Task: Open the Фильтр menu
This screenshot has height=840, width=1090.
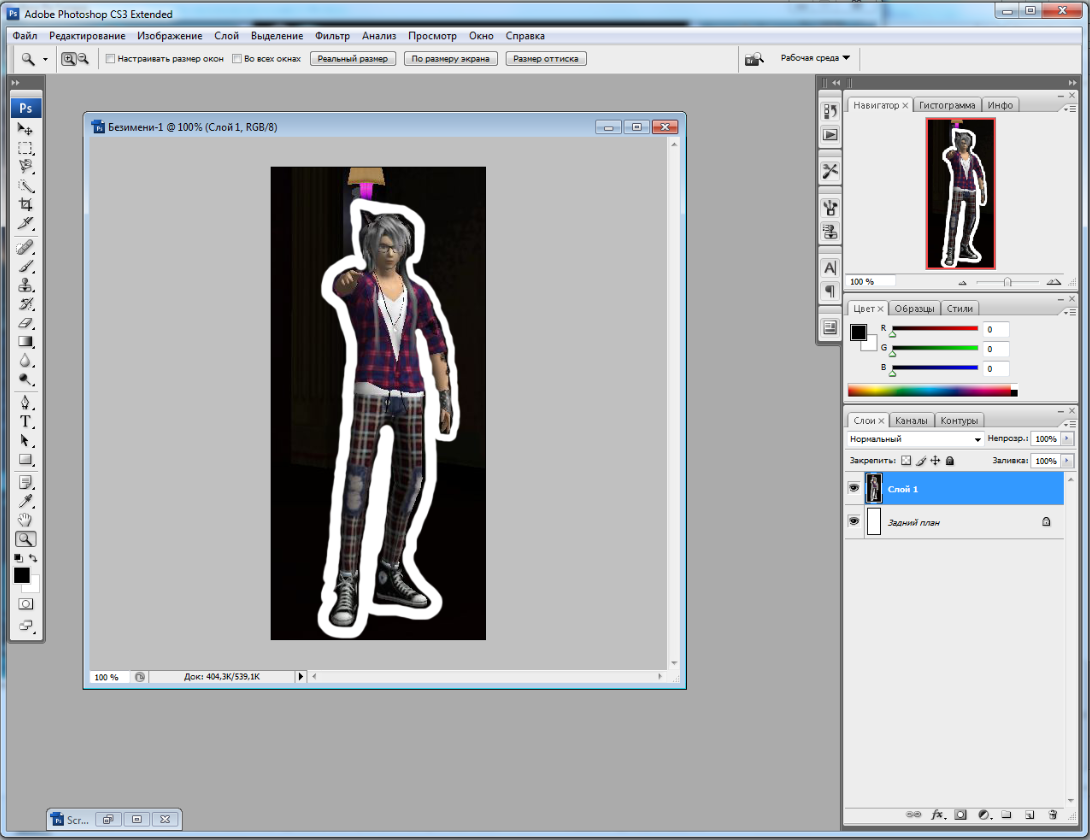Action: click(332, 36)
